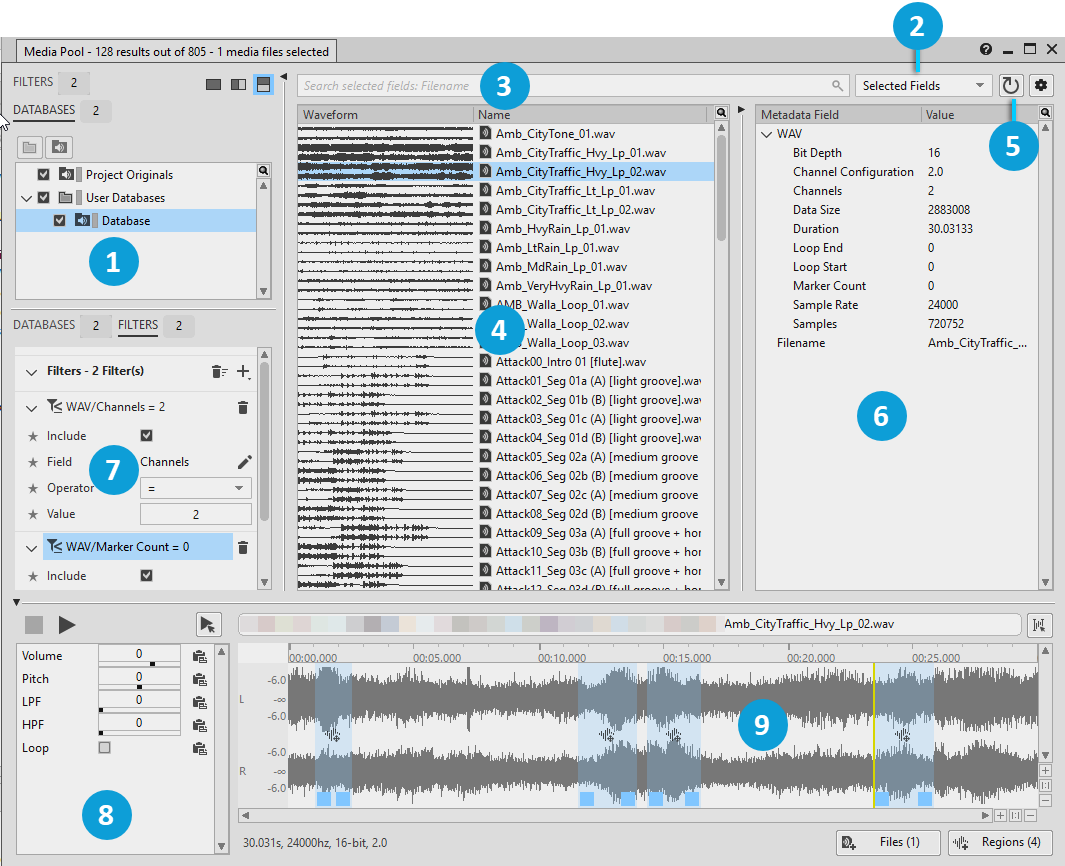The image size is (1065, 866).
Task: Click the Regions (4) button
Action: pyautogui.click(x=999, y=842)
